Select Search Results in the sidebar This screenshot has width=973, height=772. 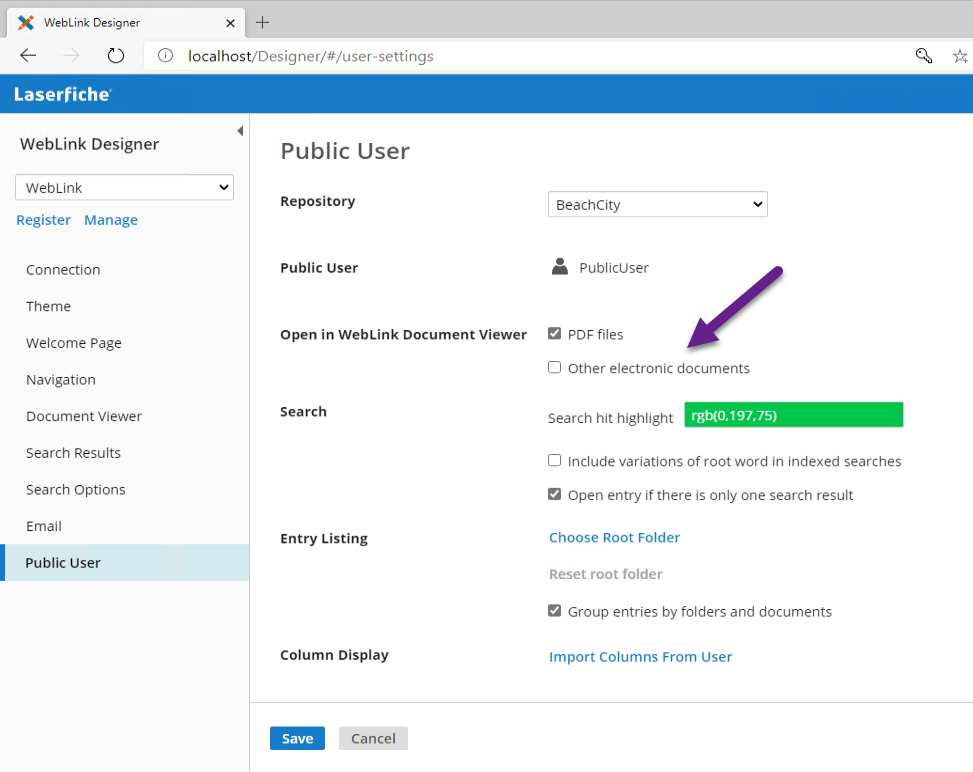(73, 452)
